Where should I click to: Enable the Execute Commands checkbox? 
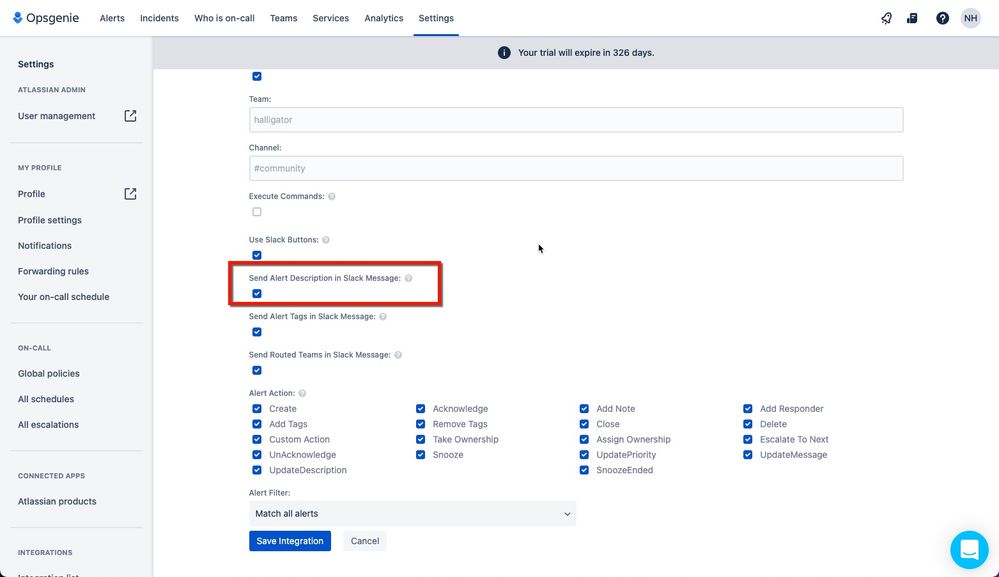(257, 211)
